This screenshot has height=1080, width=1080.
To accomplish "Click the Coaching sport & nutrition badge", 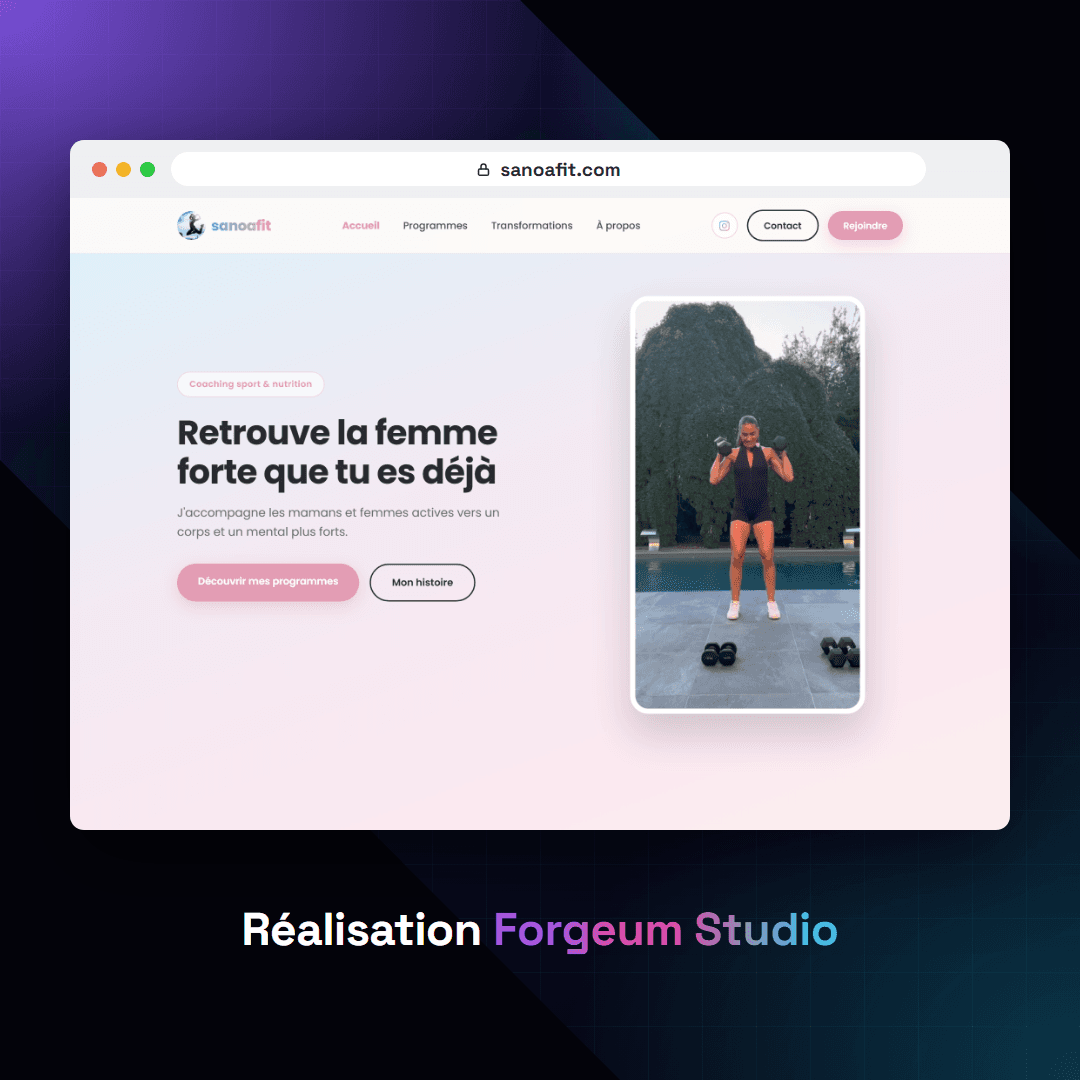I will tap(251, 384).
